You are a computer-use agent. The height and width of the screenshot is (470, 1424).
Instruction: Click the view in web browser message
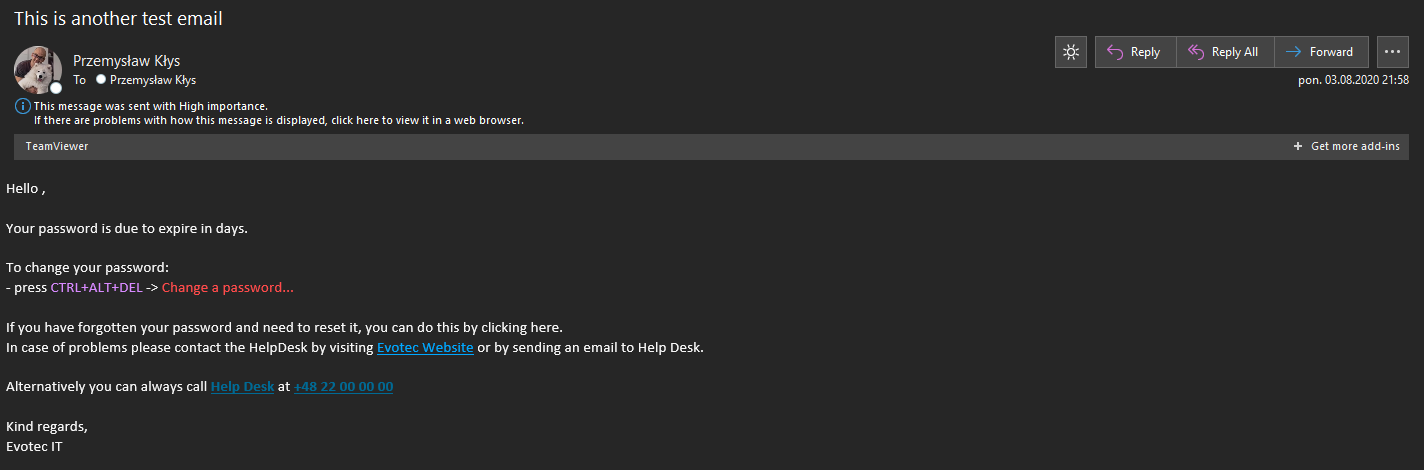point(279,120)
